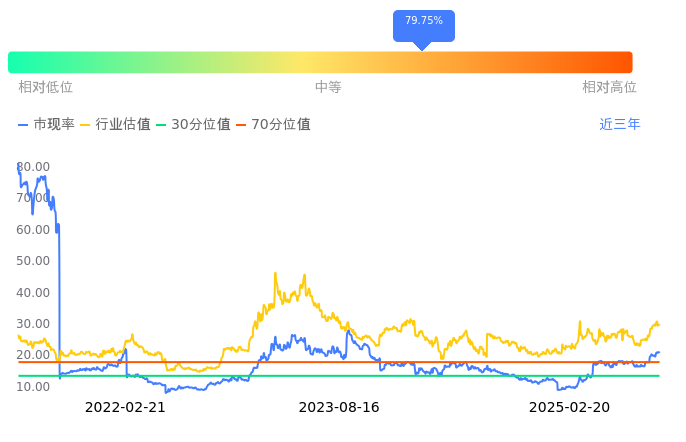Click the 2025-02-20 date axis label
Screen dimensions: 686x442
[569, 407]
